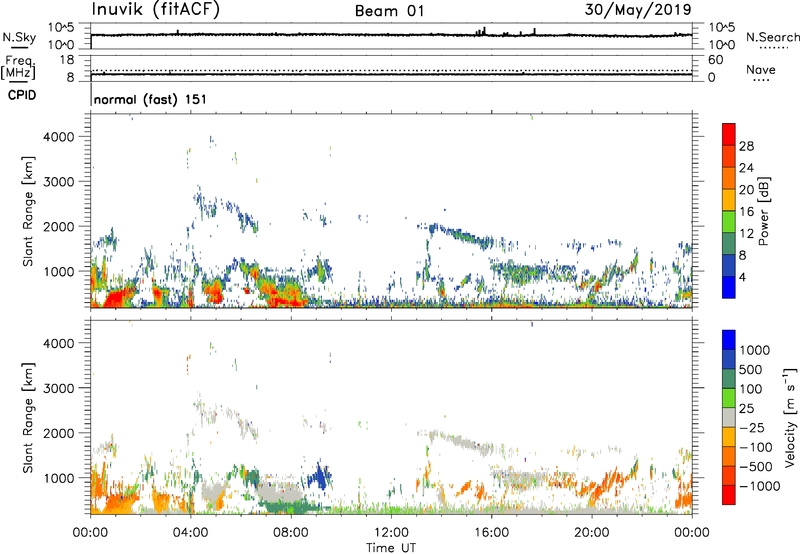Click the '28' power scale value
This screenshot has height=554, width=800.
coord(746,146)
